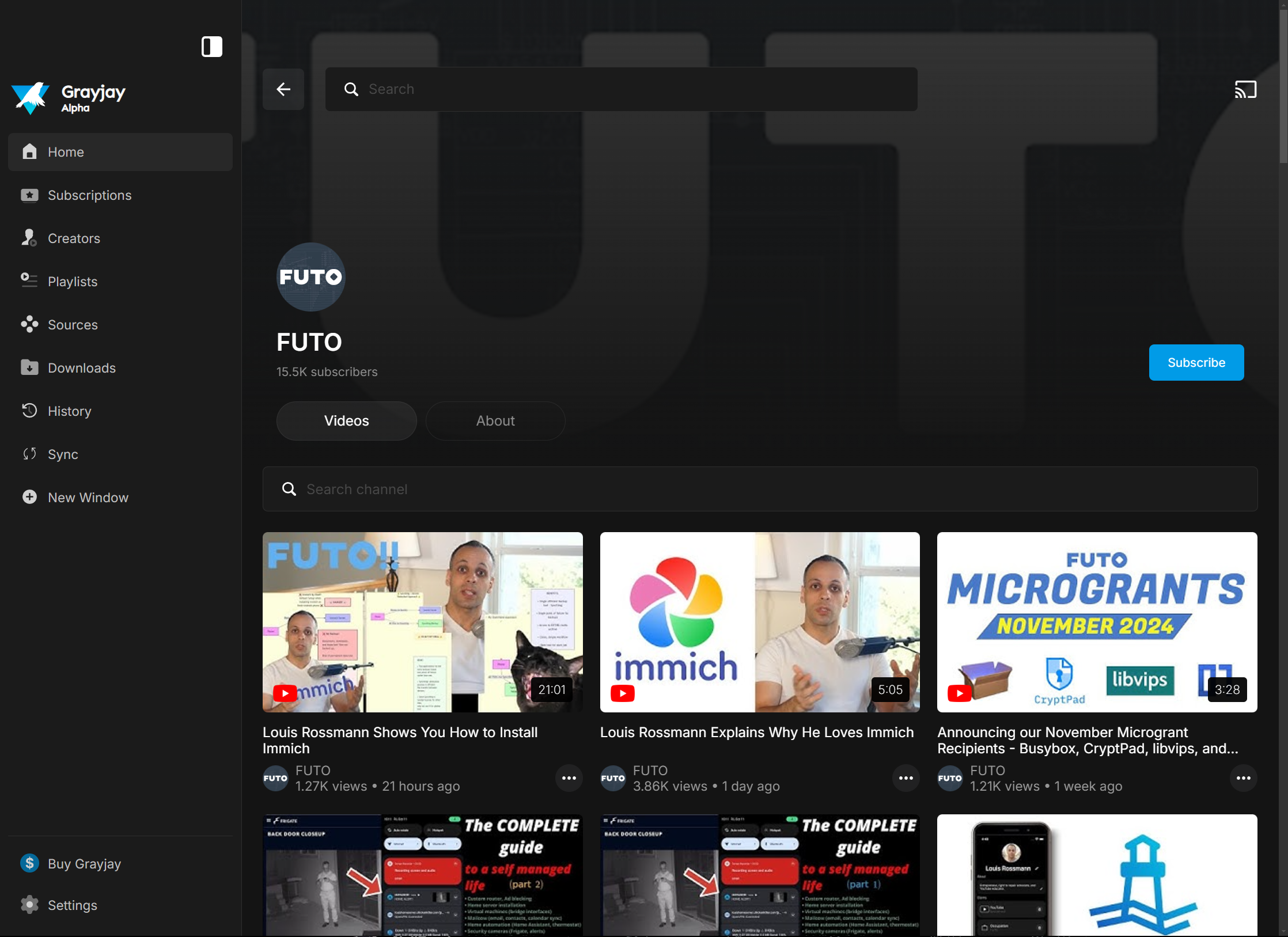This screenshot has width=1288, height=937.
Task: Go to Downloads
Action: 81,368
